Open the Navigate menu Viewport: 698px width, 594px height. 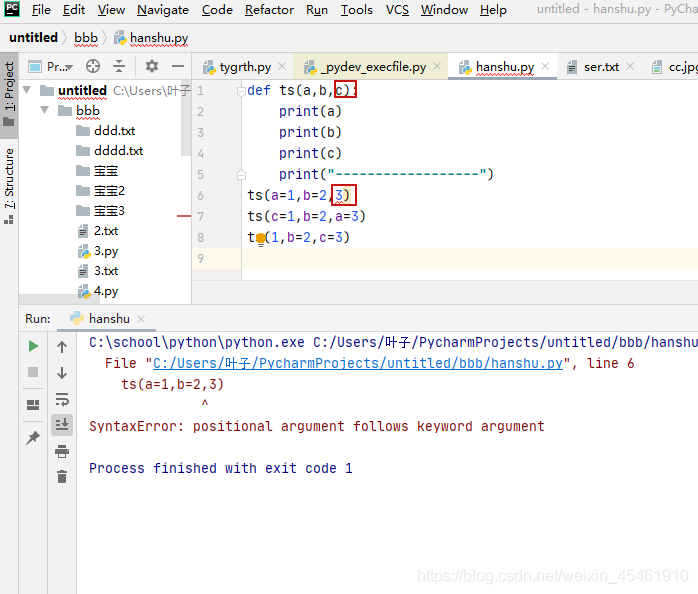click(162, 9)
